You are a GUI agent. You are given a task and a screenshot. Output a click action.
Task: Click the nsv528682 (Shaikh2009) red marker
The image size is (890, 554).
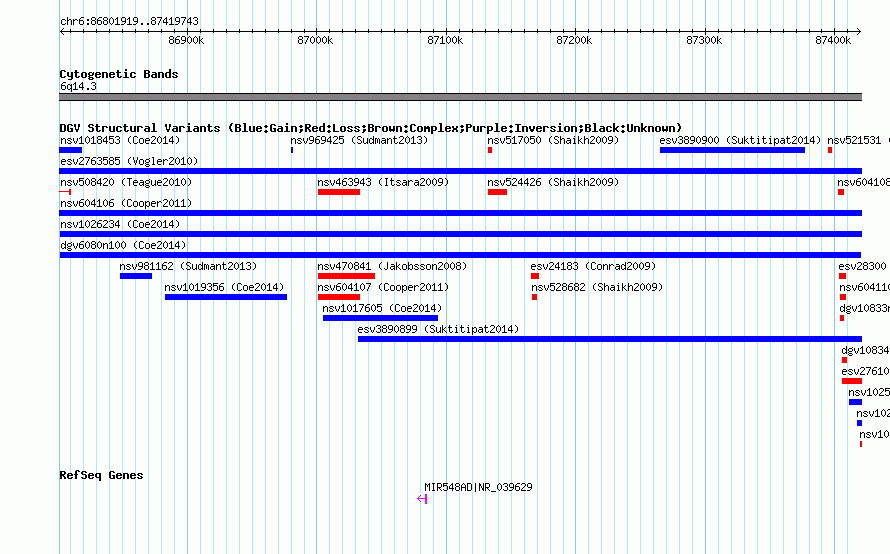(534, 297)
